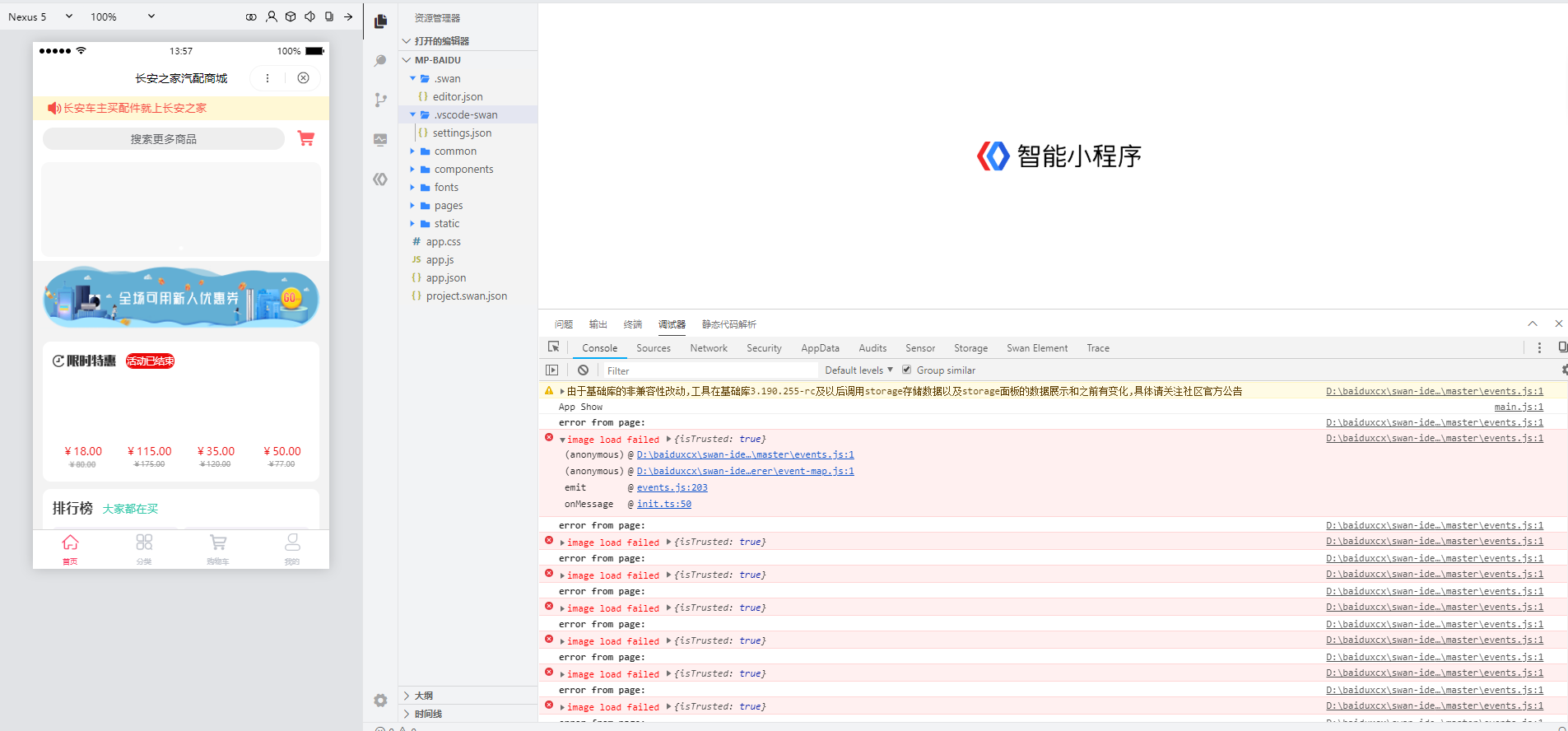Screen dimensions: 1568x731
Task: Click the 3D cube icon in simulator toolbar
Action: point(291,16)
